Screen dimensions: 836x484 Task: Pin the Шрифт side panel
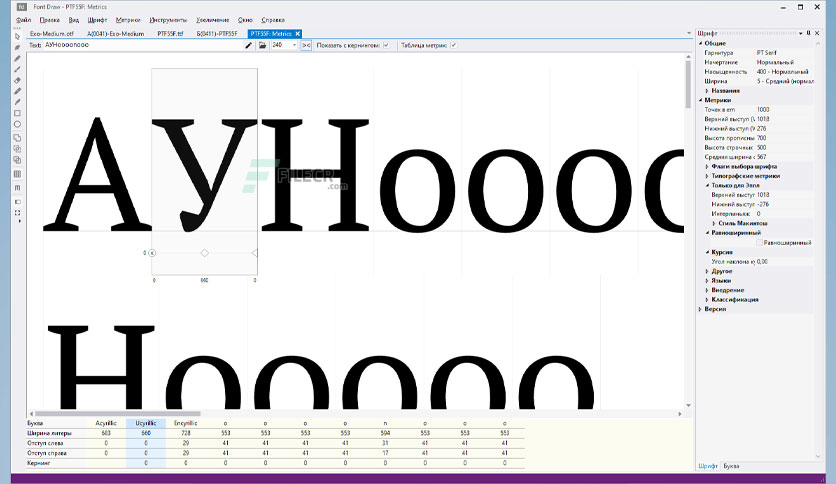(808, 33)
